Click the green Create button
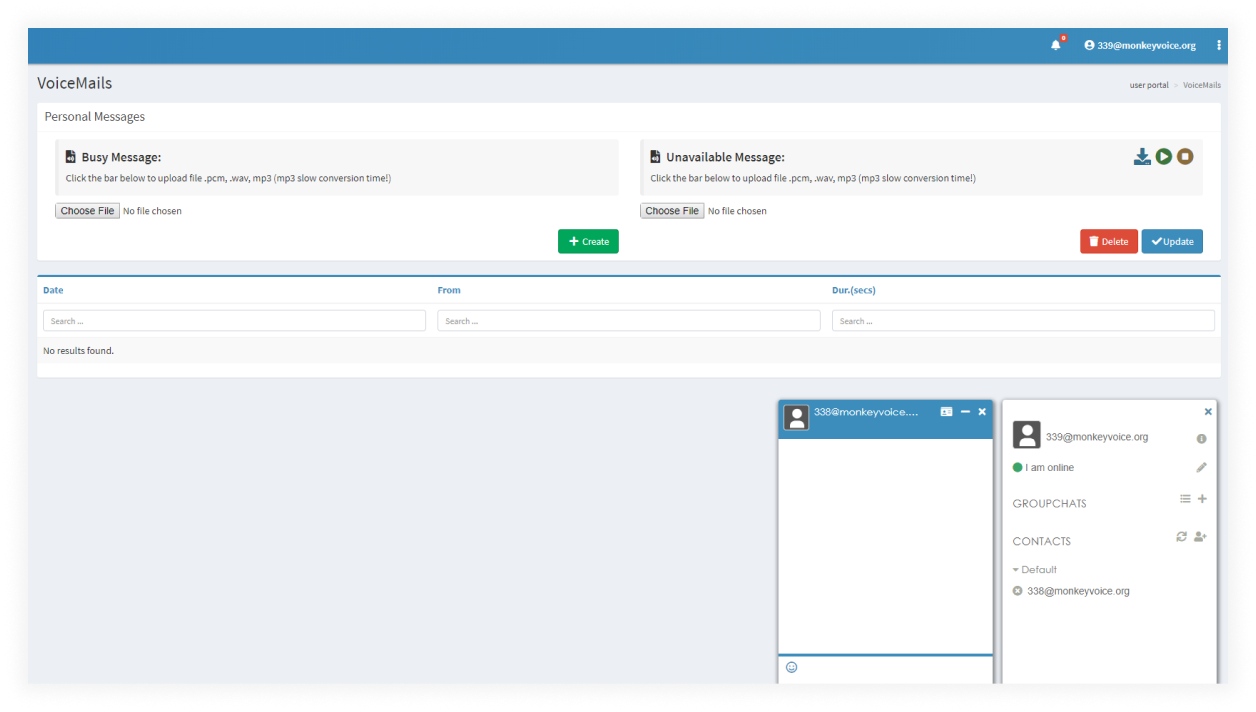Image resolution: width=1256 pixels, height=712 pixels. pos(588,241)
